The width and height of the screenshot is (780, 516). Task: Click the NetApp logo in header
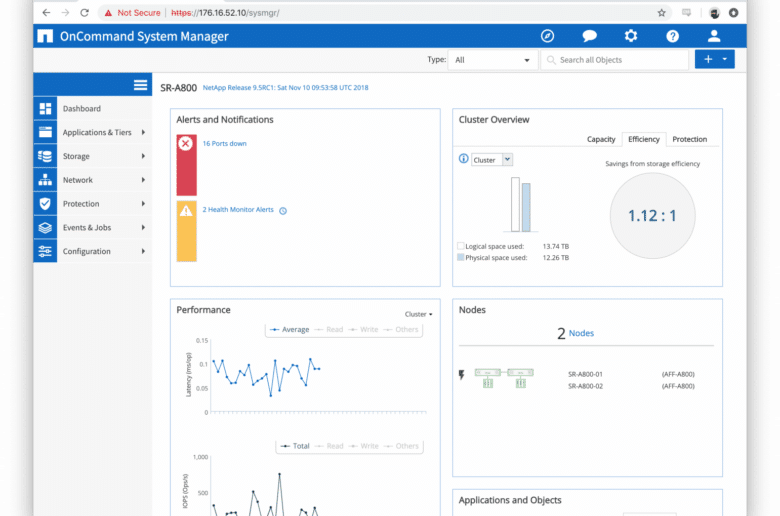[x=45, y=36]
